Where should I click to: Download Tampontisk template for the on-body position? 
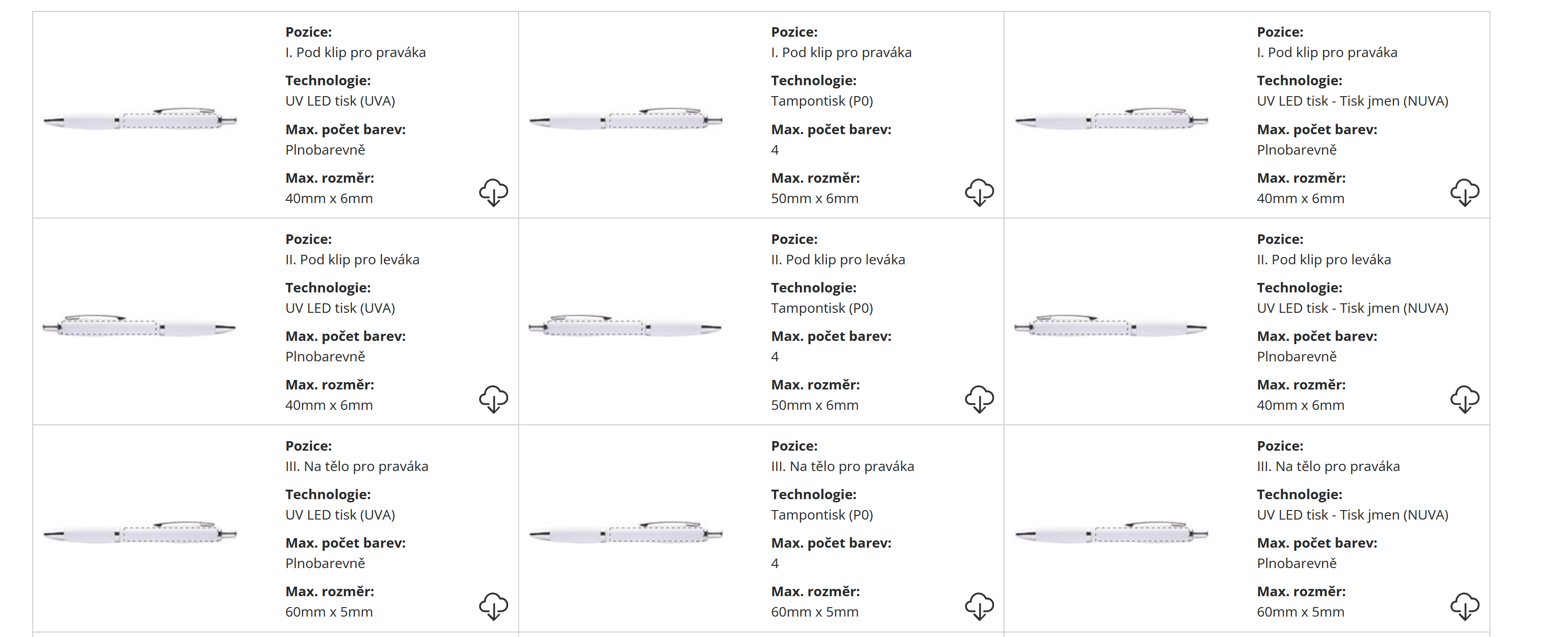pos(979,606)
